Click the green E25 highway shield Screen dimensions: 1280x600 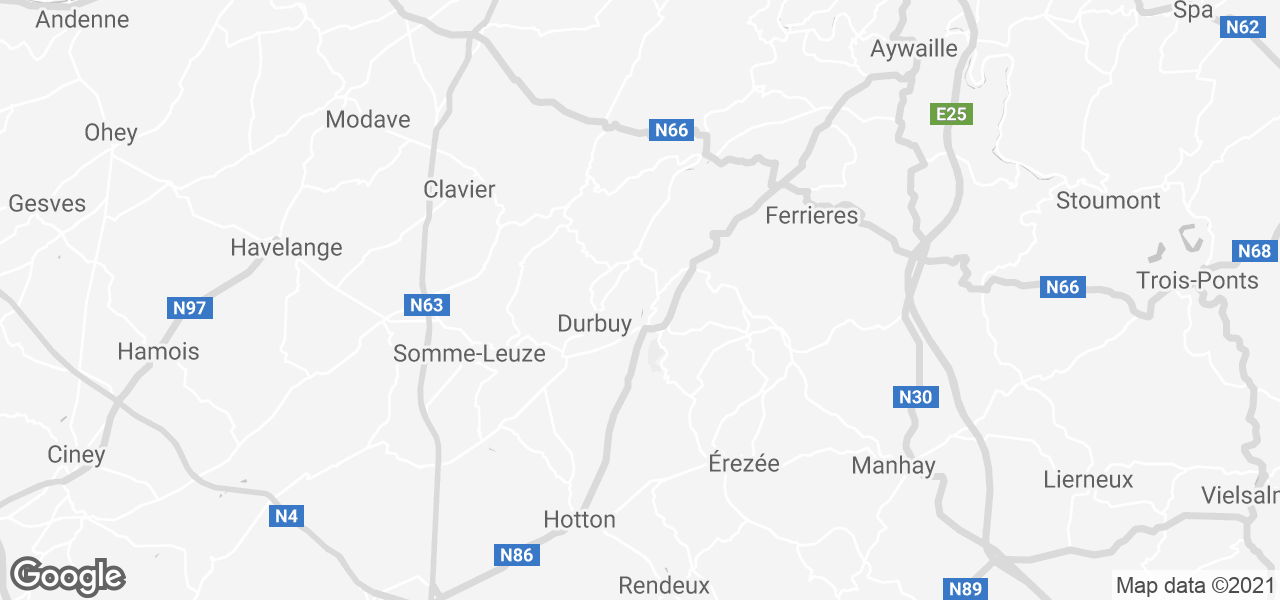pos(950,114)
